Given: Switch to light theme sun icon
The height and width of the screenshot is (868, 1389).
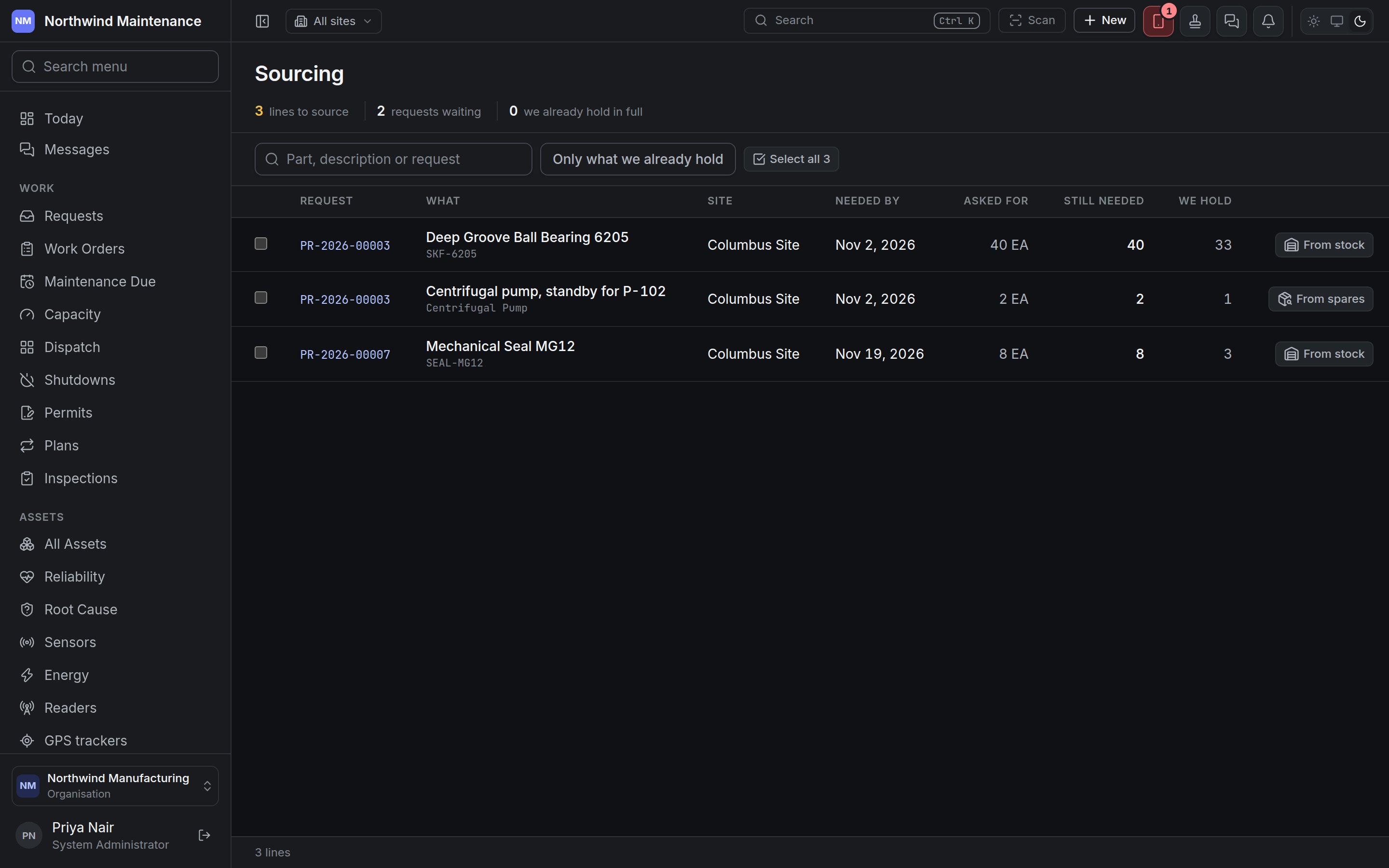Looking at the screenshot, I should 1313,21.
